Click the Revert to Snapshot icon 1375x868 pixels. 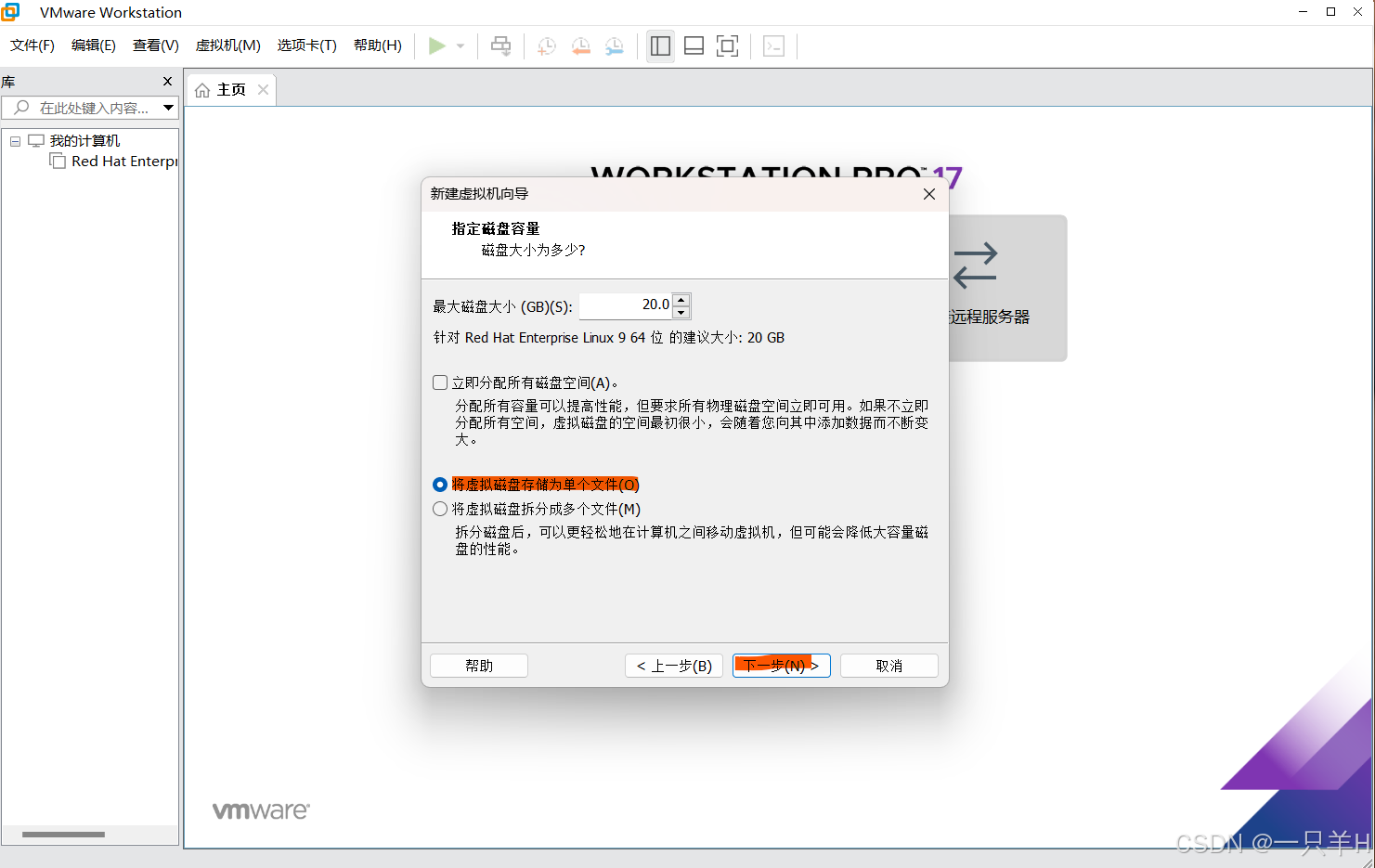click(581, 45)
